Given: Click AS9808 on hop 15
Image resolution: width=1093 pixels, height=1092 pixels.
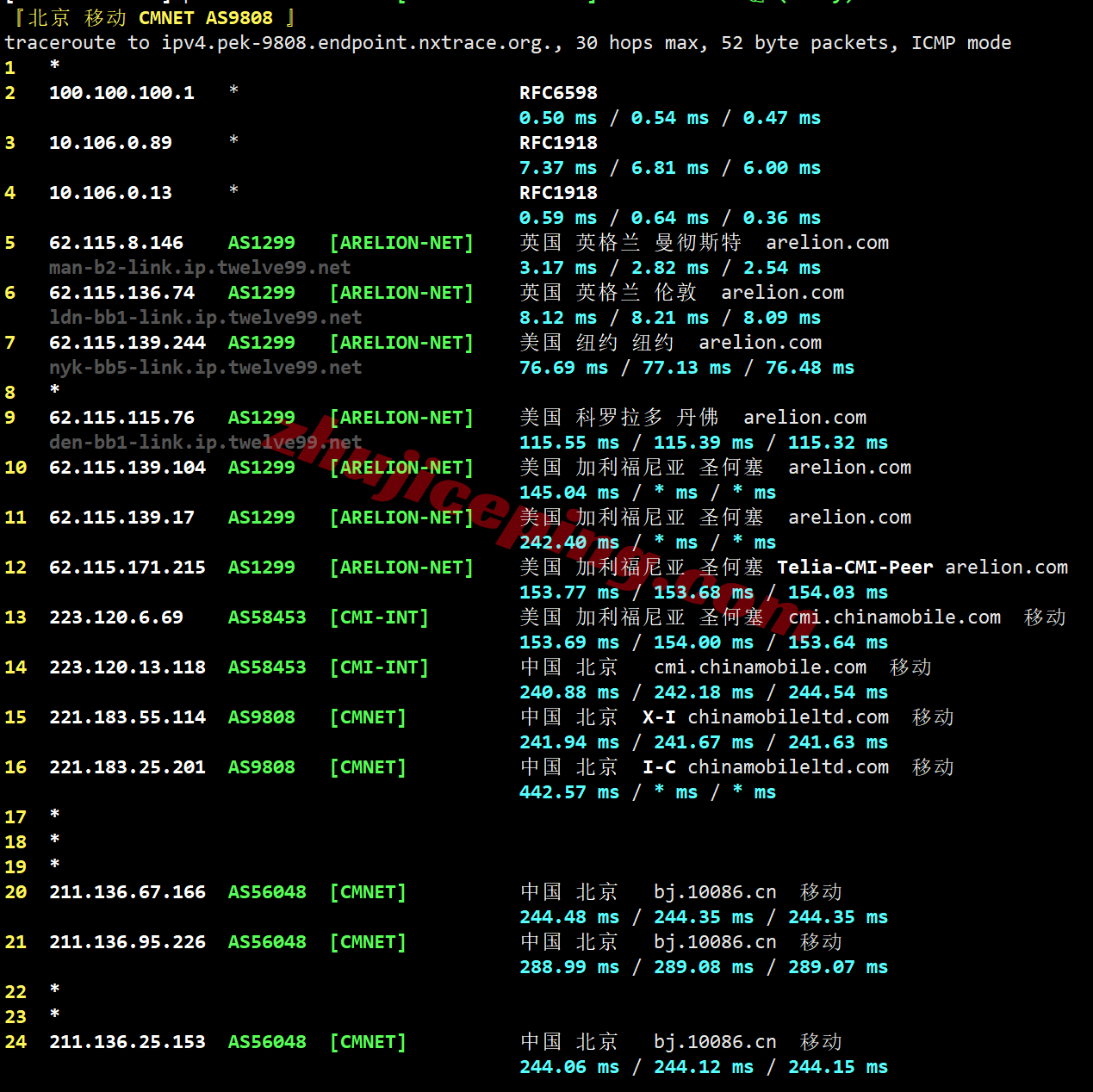Looking at the screenshot, I should 262,717.
